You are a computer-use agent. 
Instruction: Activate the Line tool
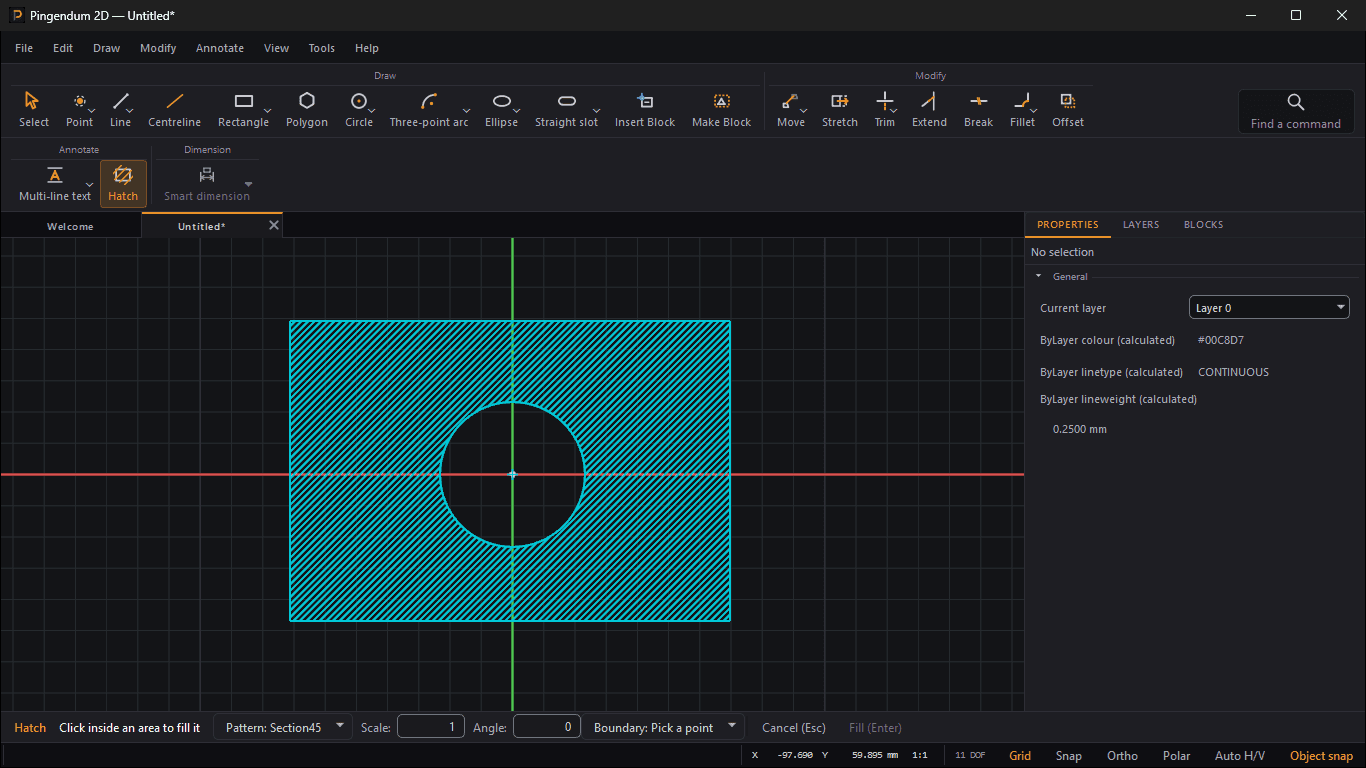point(120,110)
